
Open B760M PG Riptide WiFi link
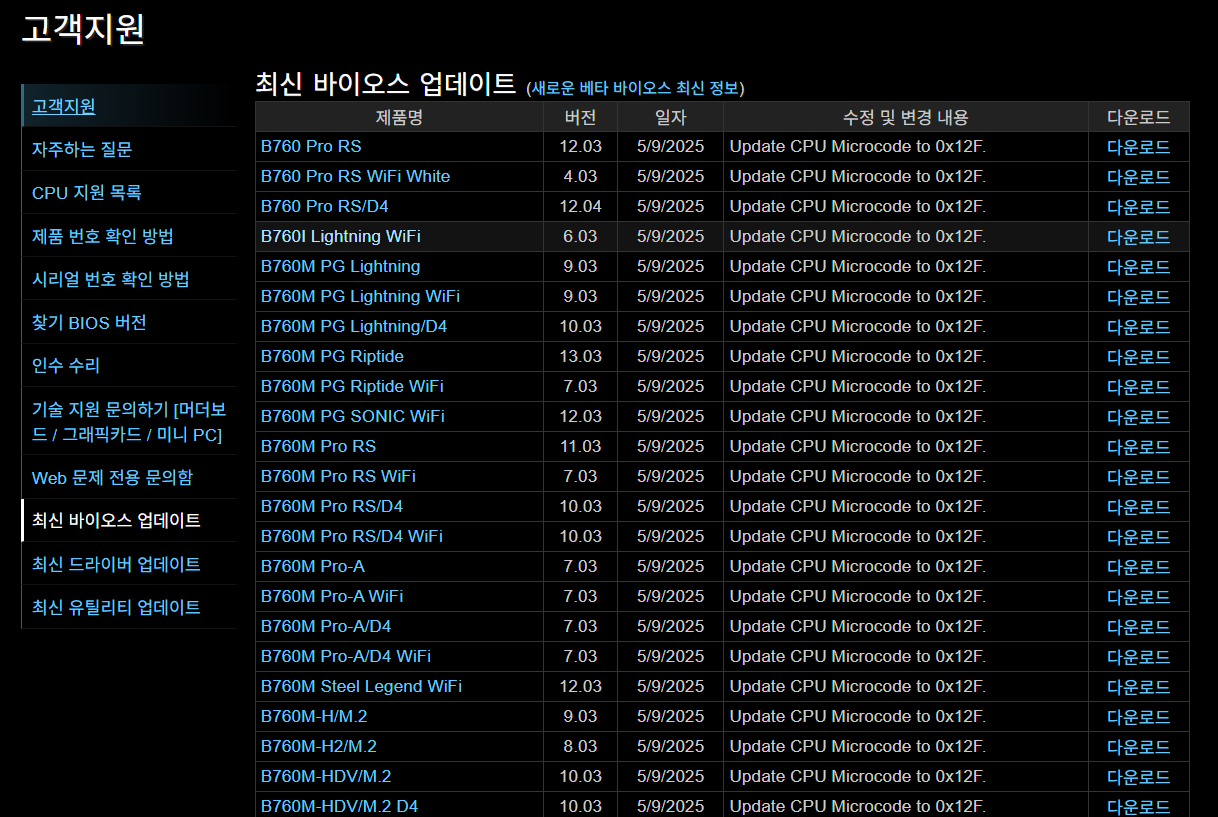[352, 386]
